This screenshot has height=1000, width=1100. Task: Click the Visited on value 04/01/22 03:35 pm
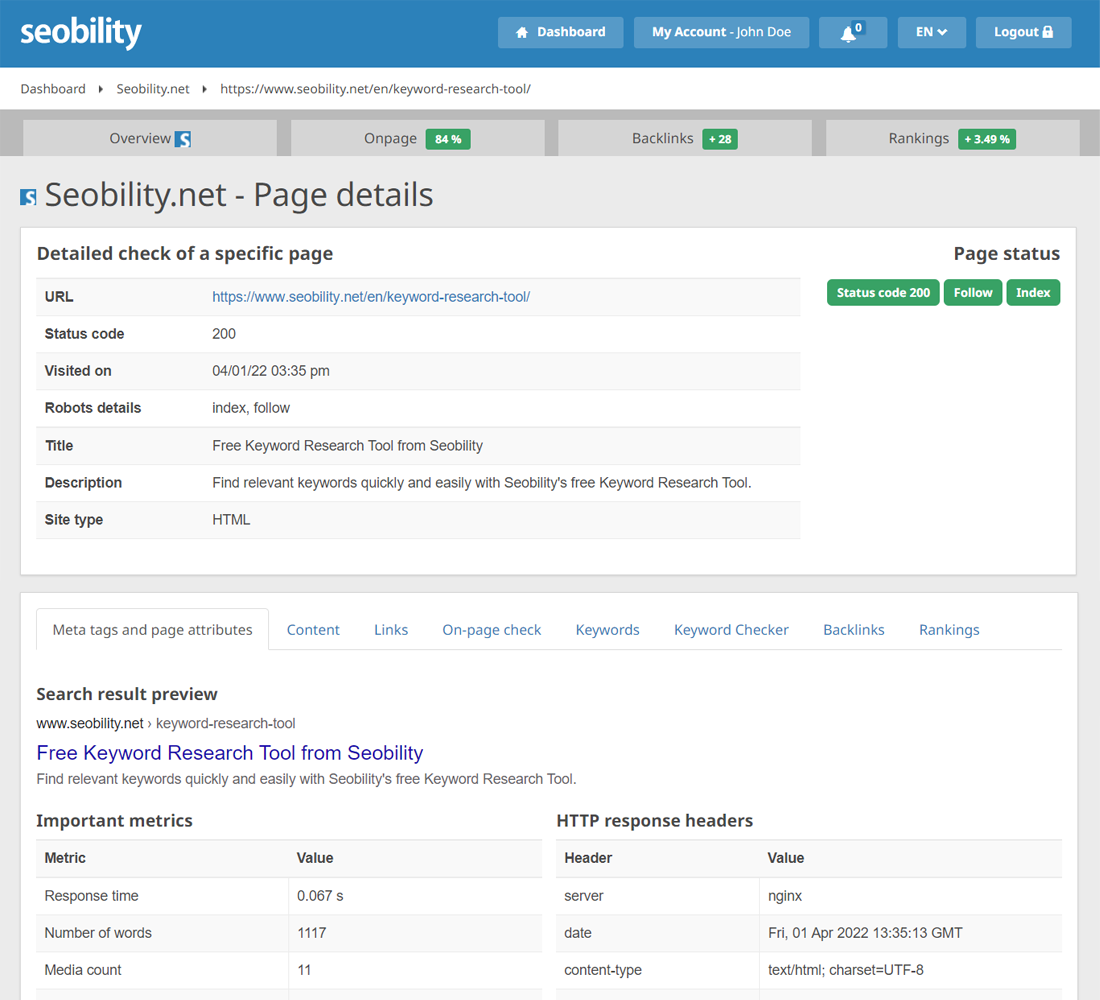[271, 371]
